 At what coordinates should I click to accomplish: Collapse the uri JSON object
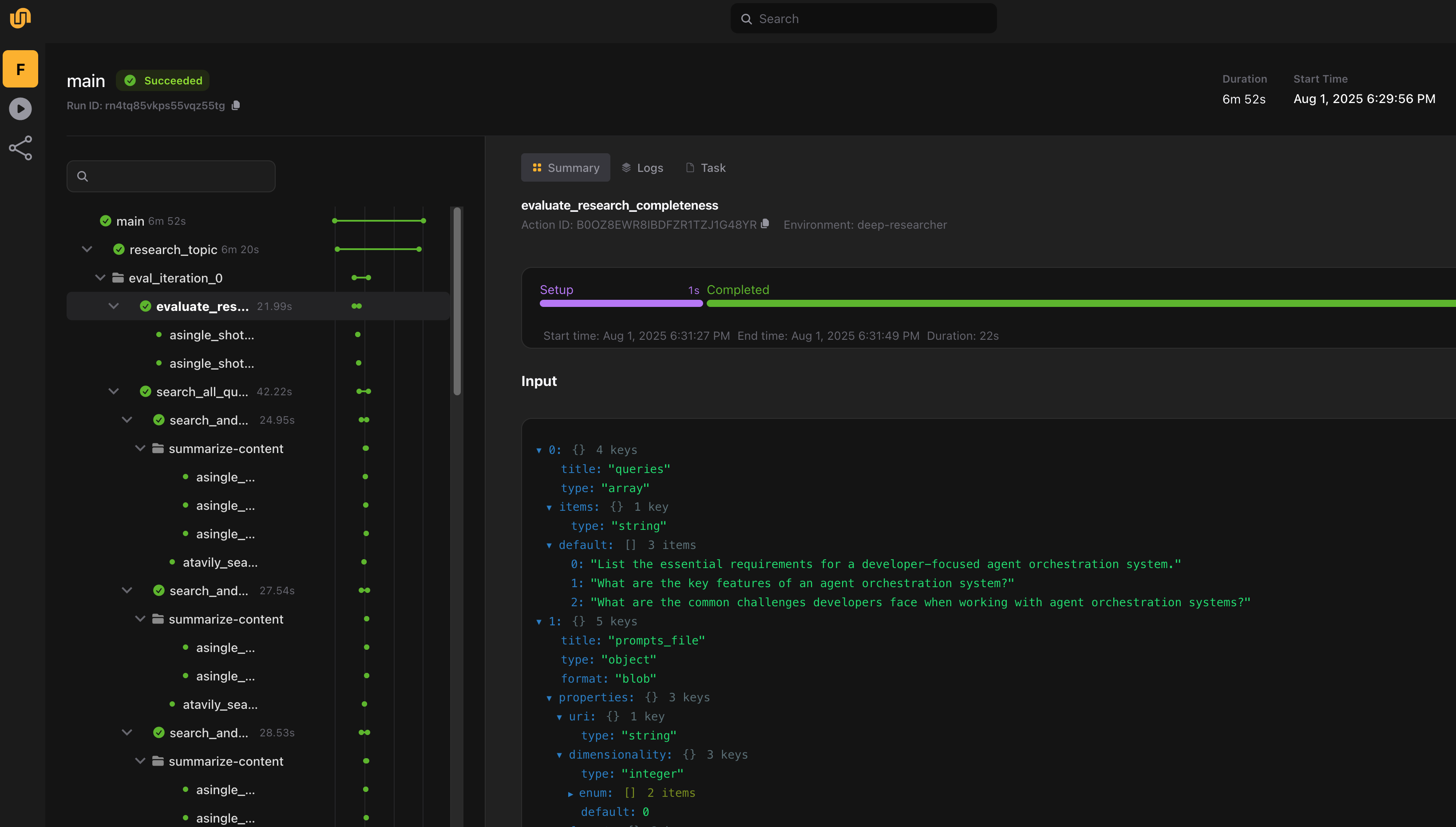[x=559, y=717]
